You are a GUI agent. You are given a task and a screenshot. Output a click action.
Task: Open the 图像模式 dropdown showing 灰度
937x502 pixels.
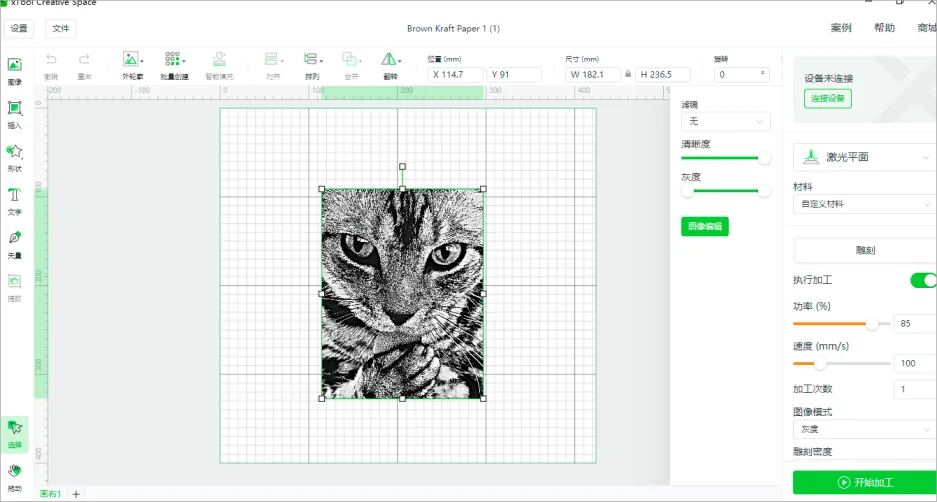tap(865, 429)
